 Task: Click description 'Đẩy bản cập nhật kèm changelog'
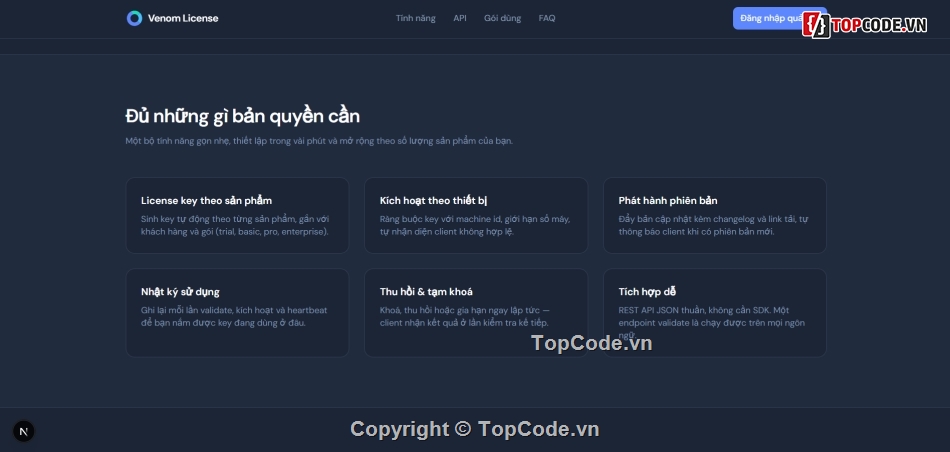[x=713, y=225]
